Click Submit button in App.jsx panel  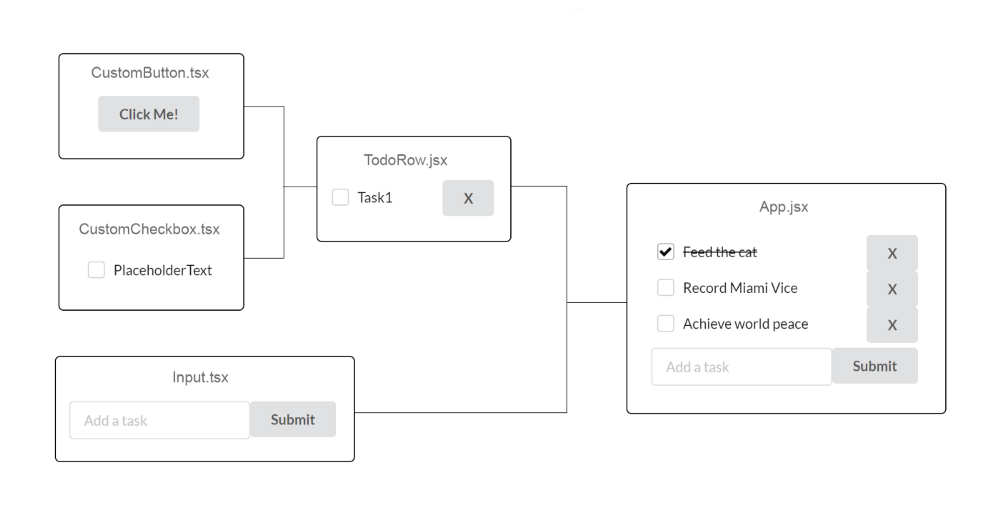click(875, 366)
